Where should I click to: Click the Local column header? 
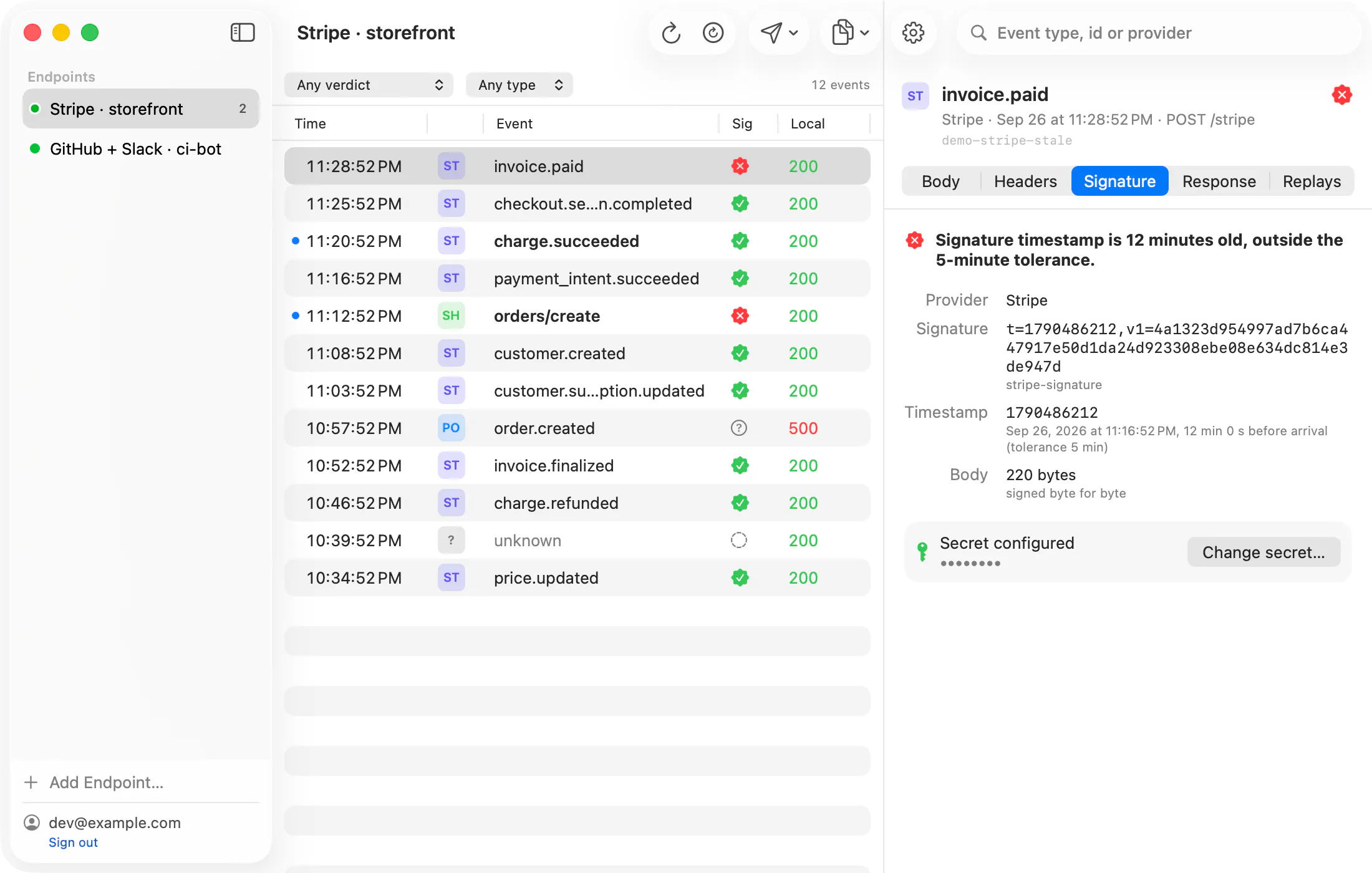point(807,123)
